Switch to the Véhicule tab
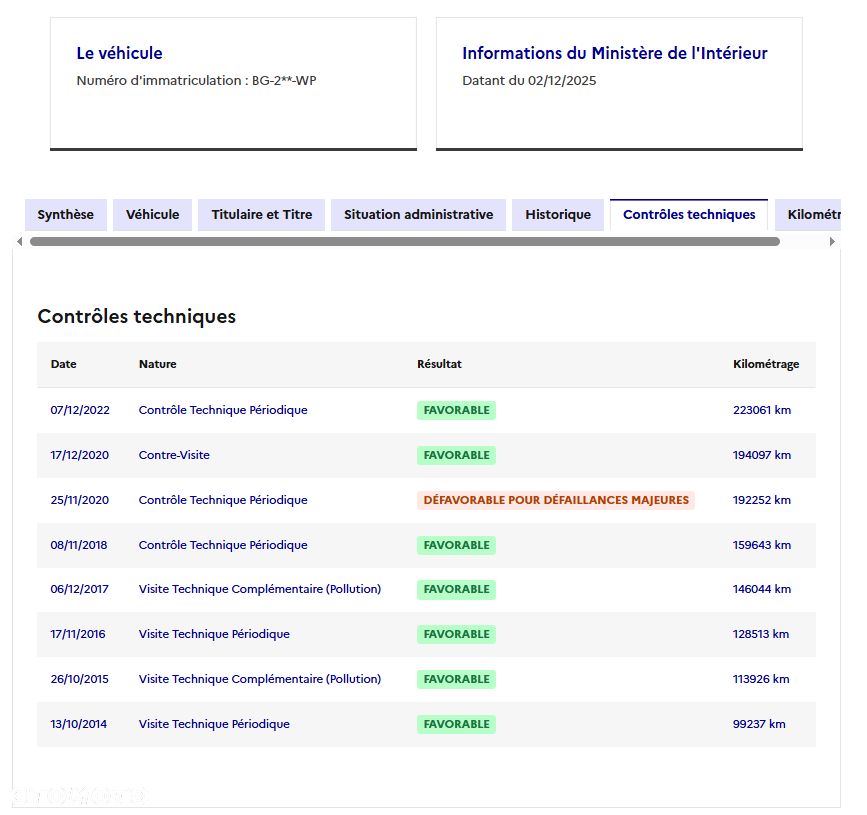Image resolution: width=867 pixels, height=815 pixels. pyautogui.click(x=153, y=215)
